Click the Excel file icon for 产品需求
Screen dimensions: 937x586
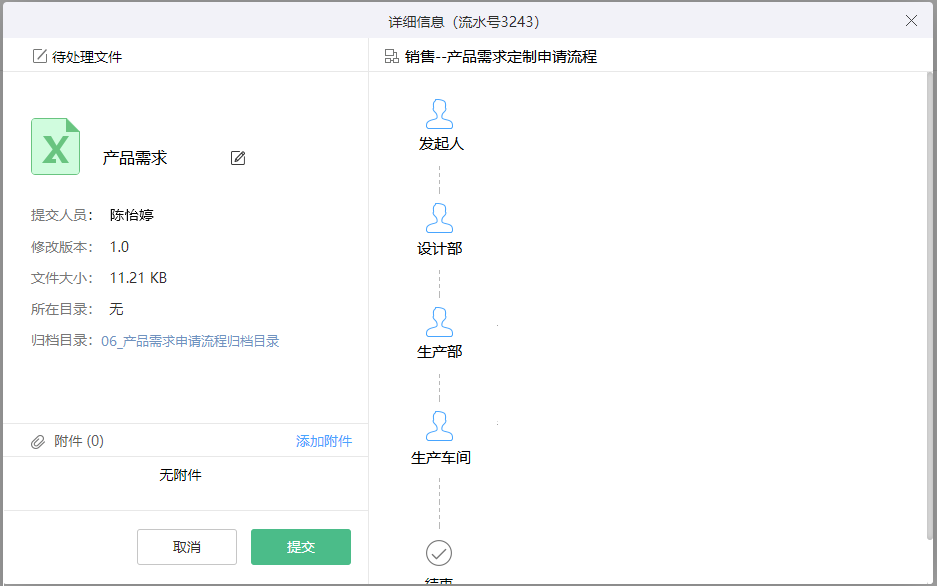point(55,147)
